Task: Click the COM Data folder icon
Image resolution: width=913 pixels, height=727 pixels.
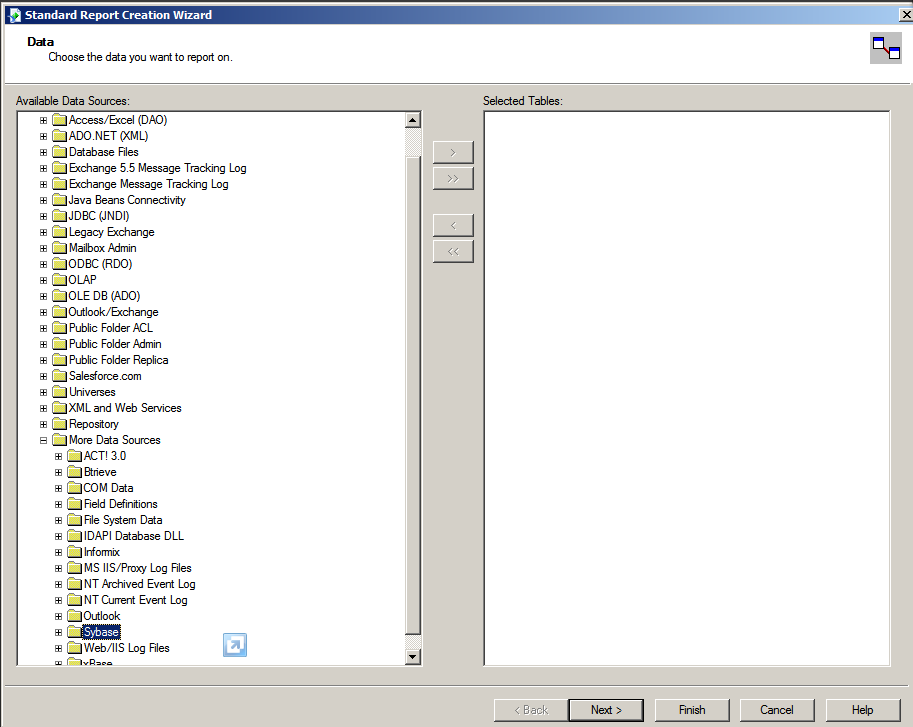Action: (x=75, y=488)
